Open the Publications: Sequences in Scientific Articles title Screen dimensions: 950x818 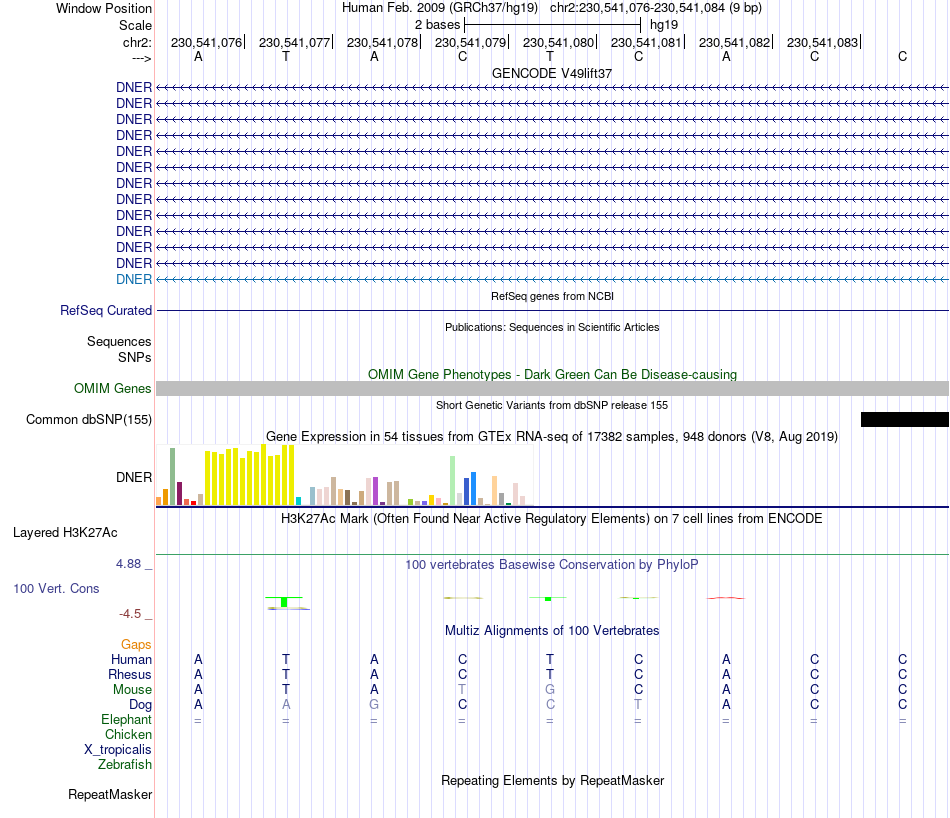552,327
